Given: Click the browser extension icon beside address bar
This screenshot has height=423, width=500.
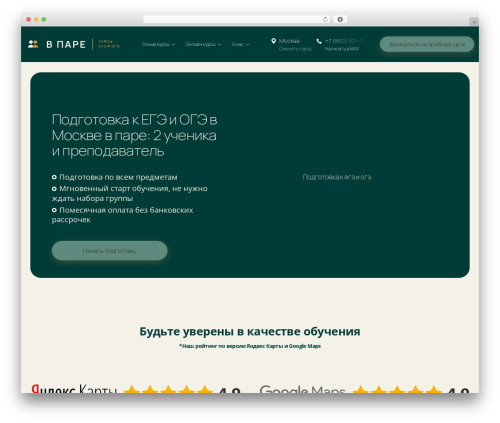Looking at the screenshot, I should 340,19.
